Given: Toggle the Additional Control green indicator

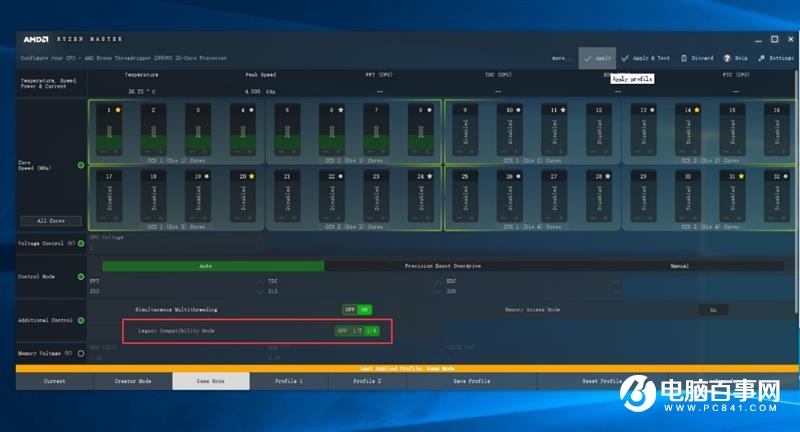Looking at the screenshot, I should [x=81, y=320].
